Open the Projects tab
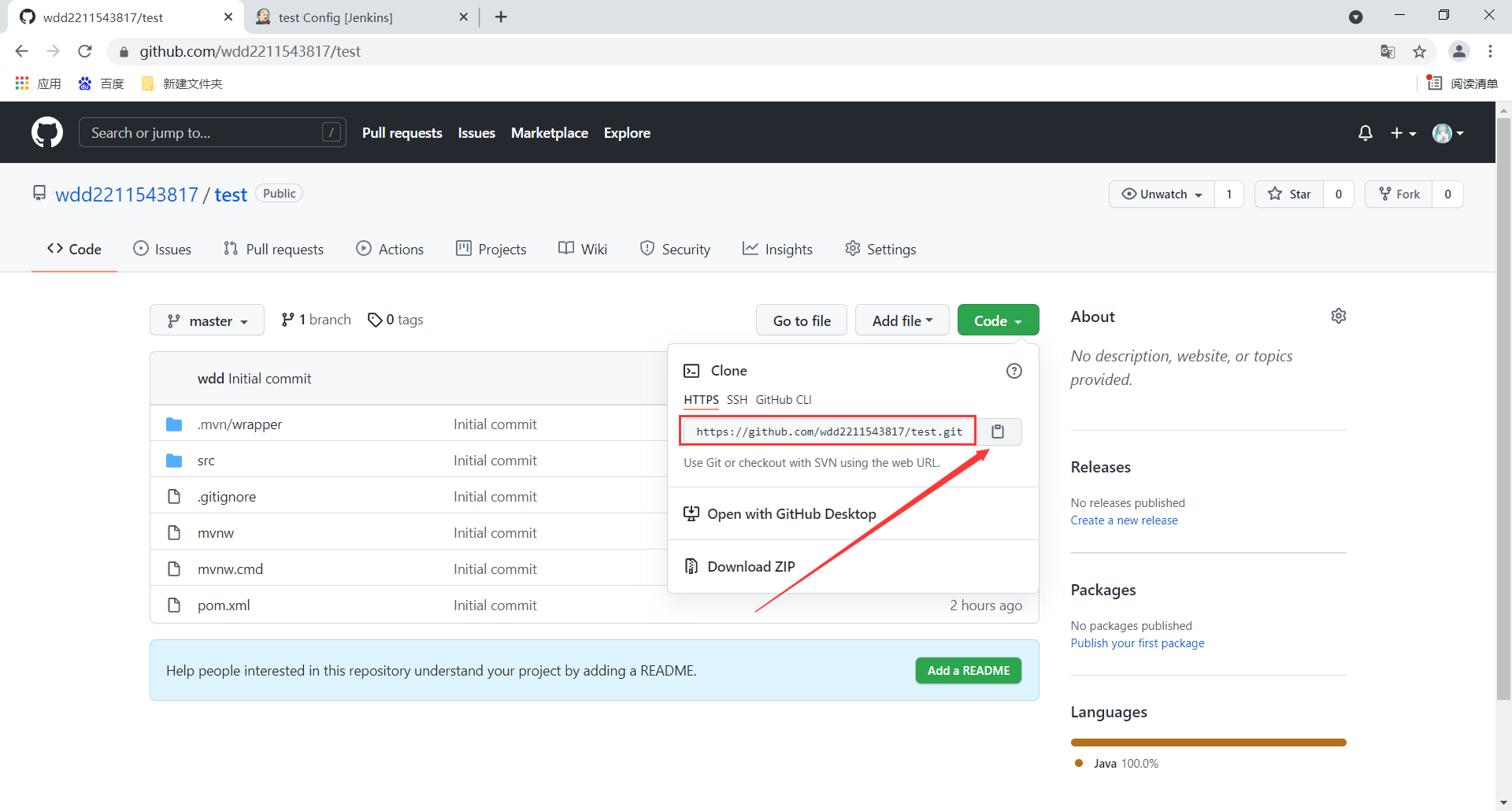Viewport: 1512px width, 811px height. 491,249
